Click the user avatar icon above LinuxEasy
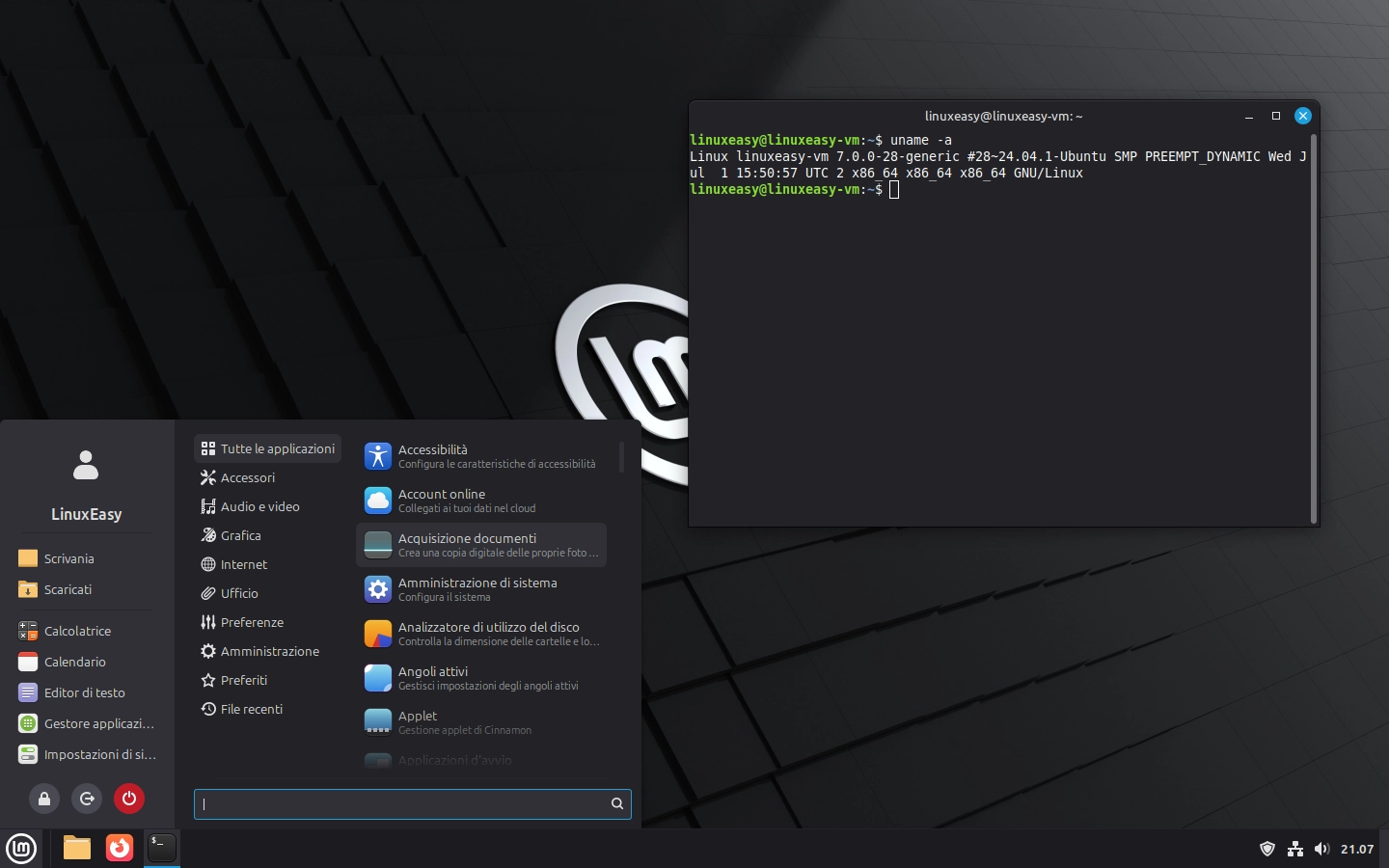Screen dimensions: 1389x868 pos(86,465)
